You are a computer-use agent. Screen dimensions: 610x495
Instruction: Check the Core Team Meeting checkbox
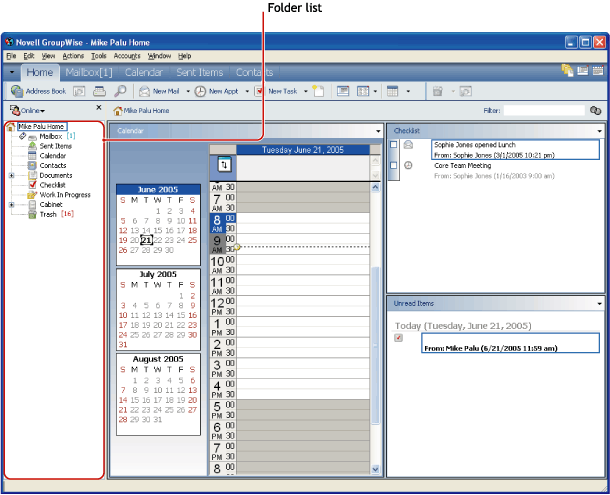pyautogui.click(x=394, y=165)
